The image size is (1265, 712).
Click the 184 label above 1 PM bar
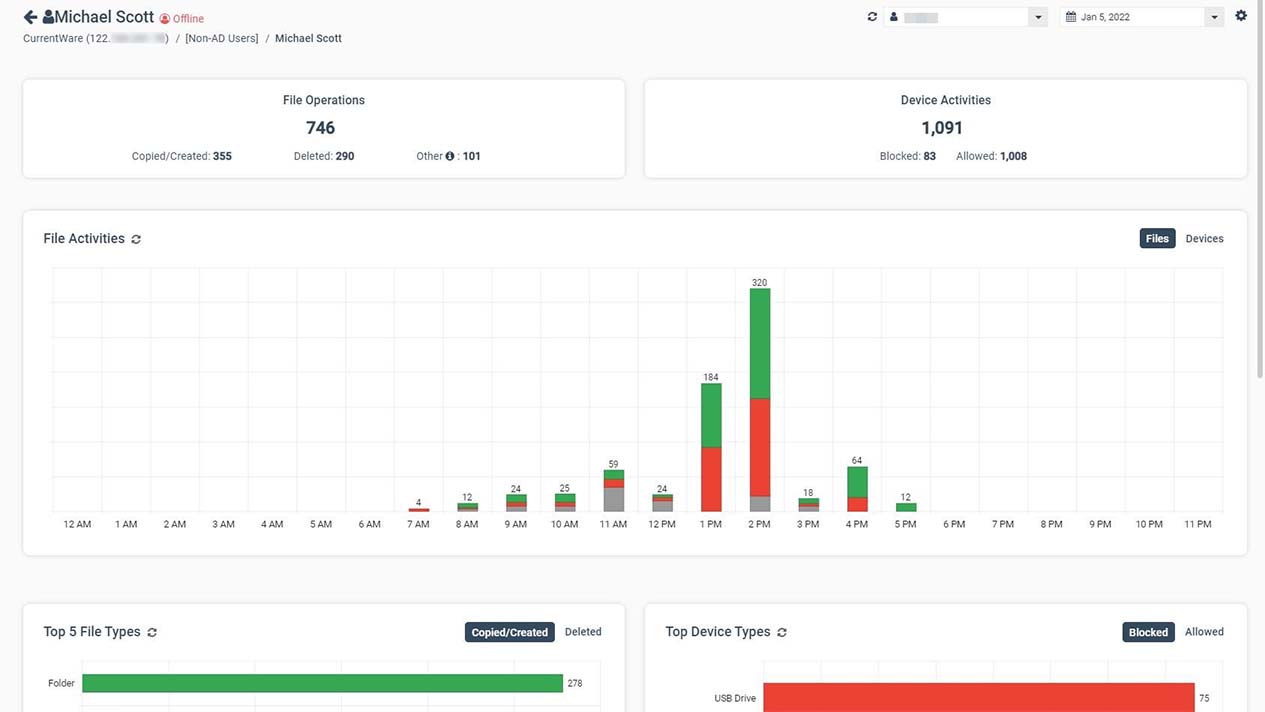[711, 378]
